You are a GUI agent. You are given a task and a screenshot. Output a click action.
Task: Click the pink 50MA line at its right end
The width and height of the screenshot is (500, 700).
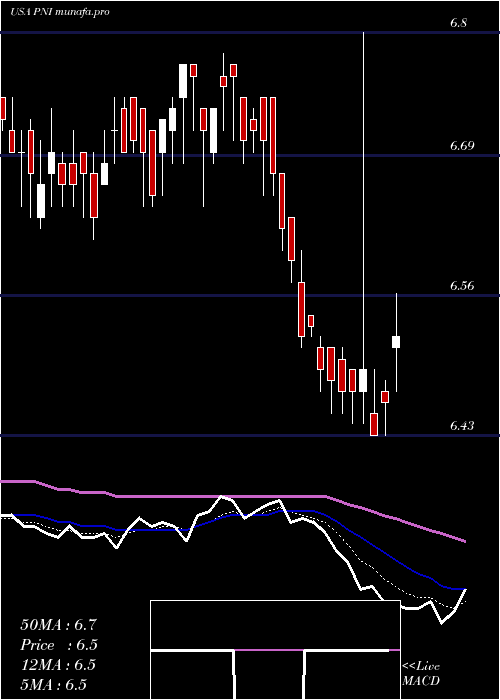coord(464,541)
